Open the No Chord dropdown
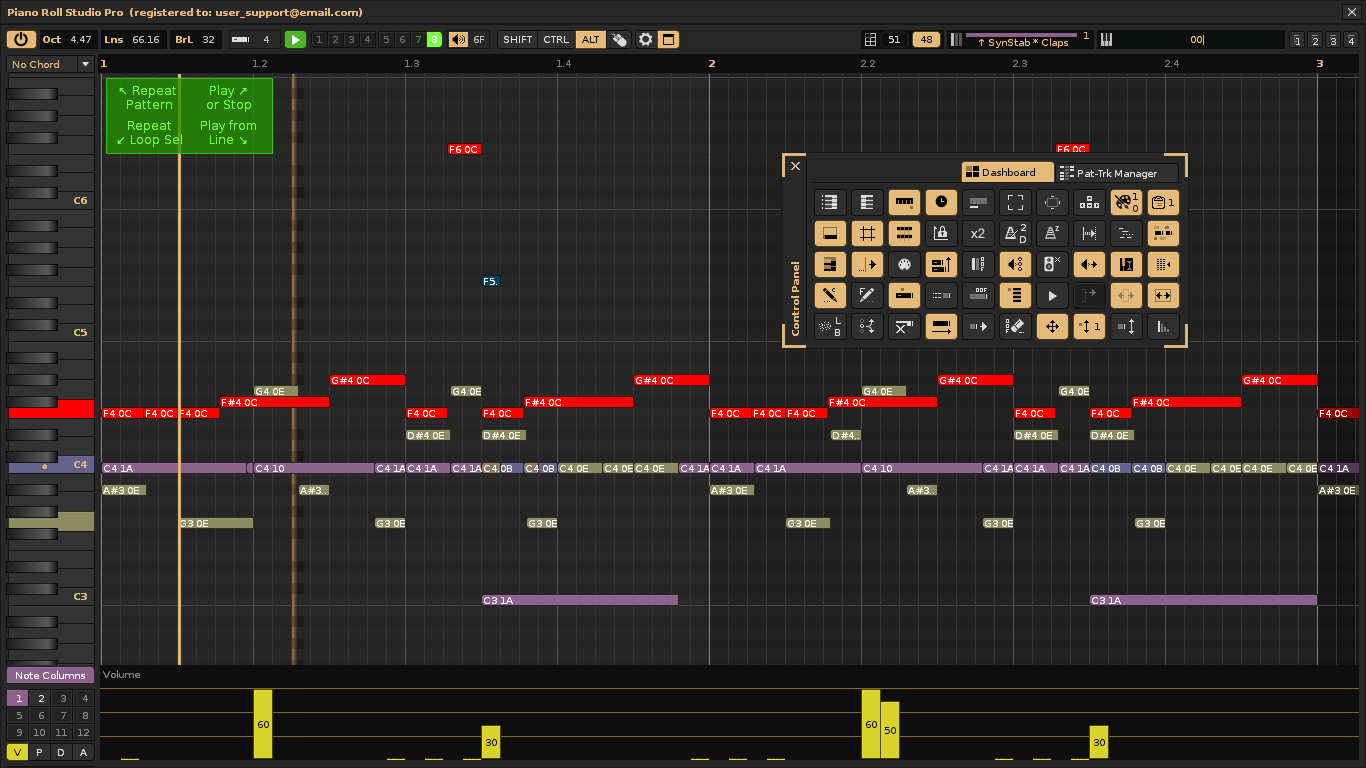The image size is (1366, 768). click(x=50, y=64)
